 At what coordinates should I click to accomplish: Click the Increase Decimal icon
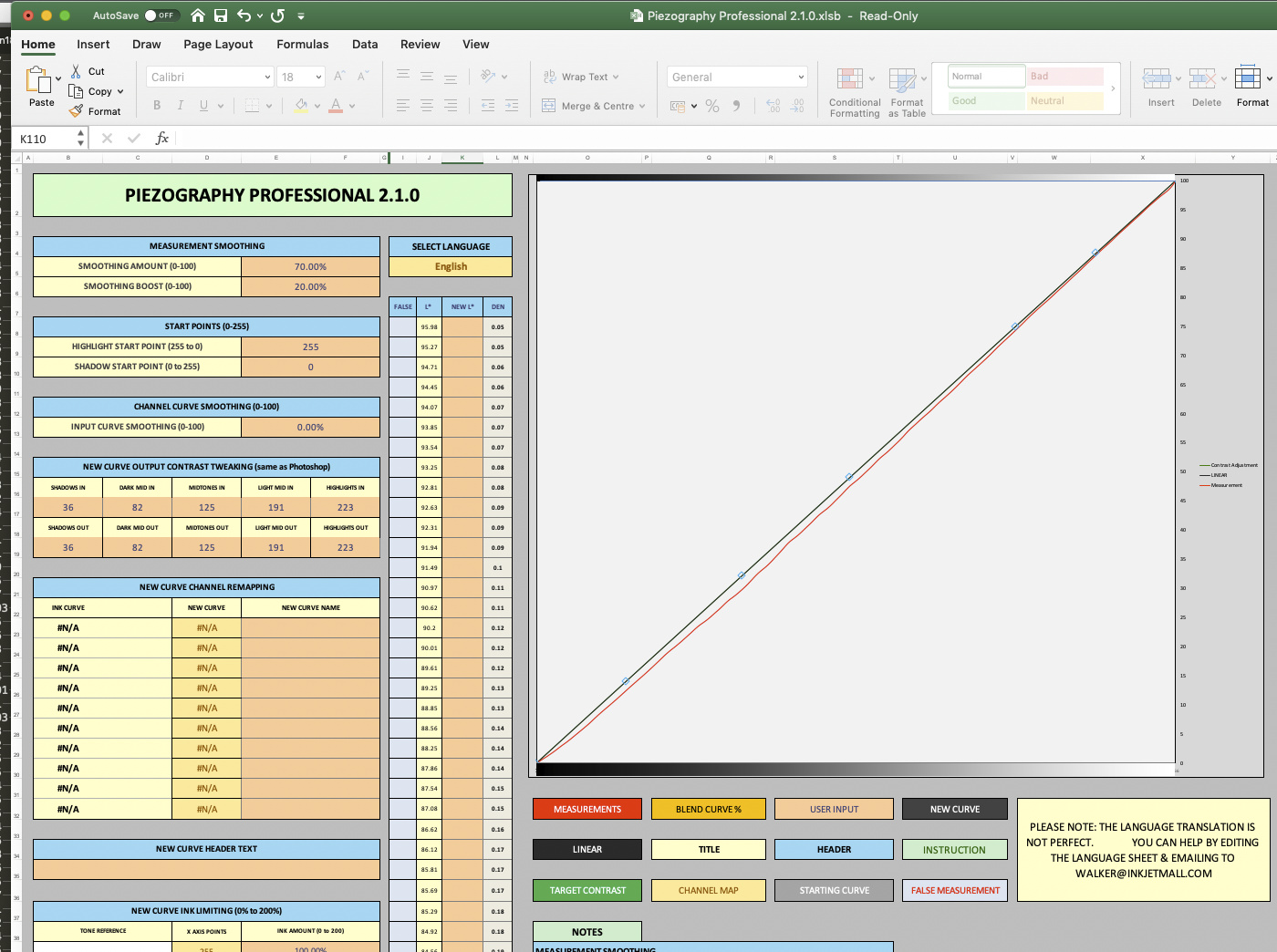773,106
